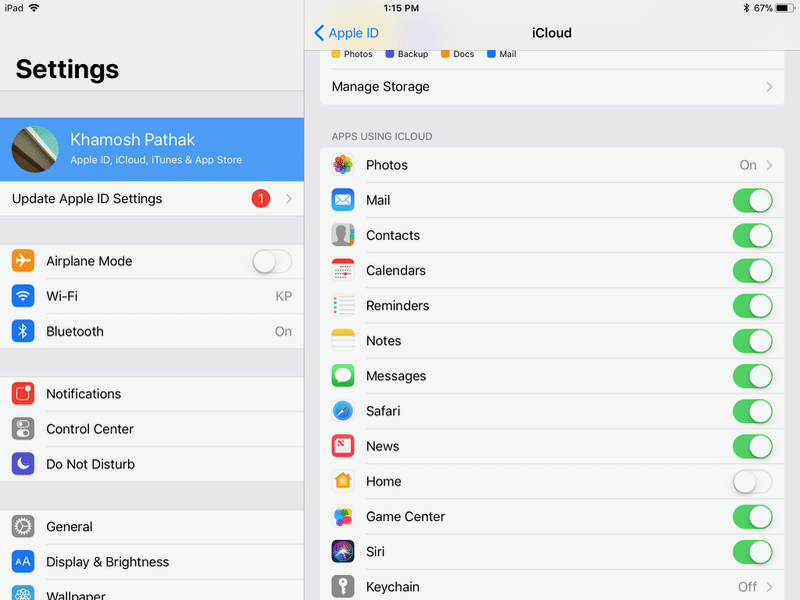Viewport: 800px width, 600px height.
Task: Tap the Wi-Fi icon in sidebar
Action: point(23,296)
